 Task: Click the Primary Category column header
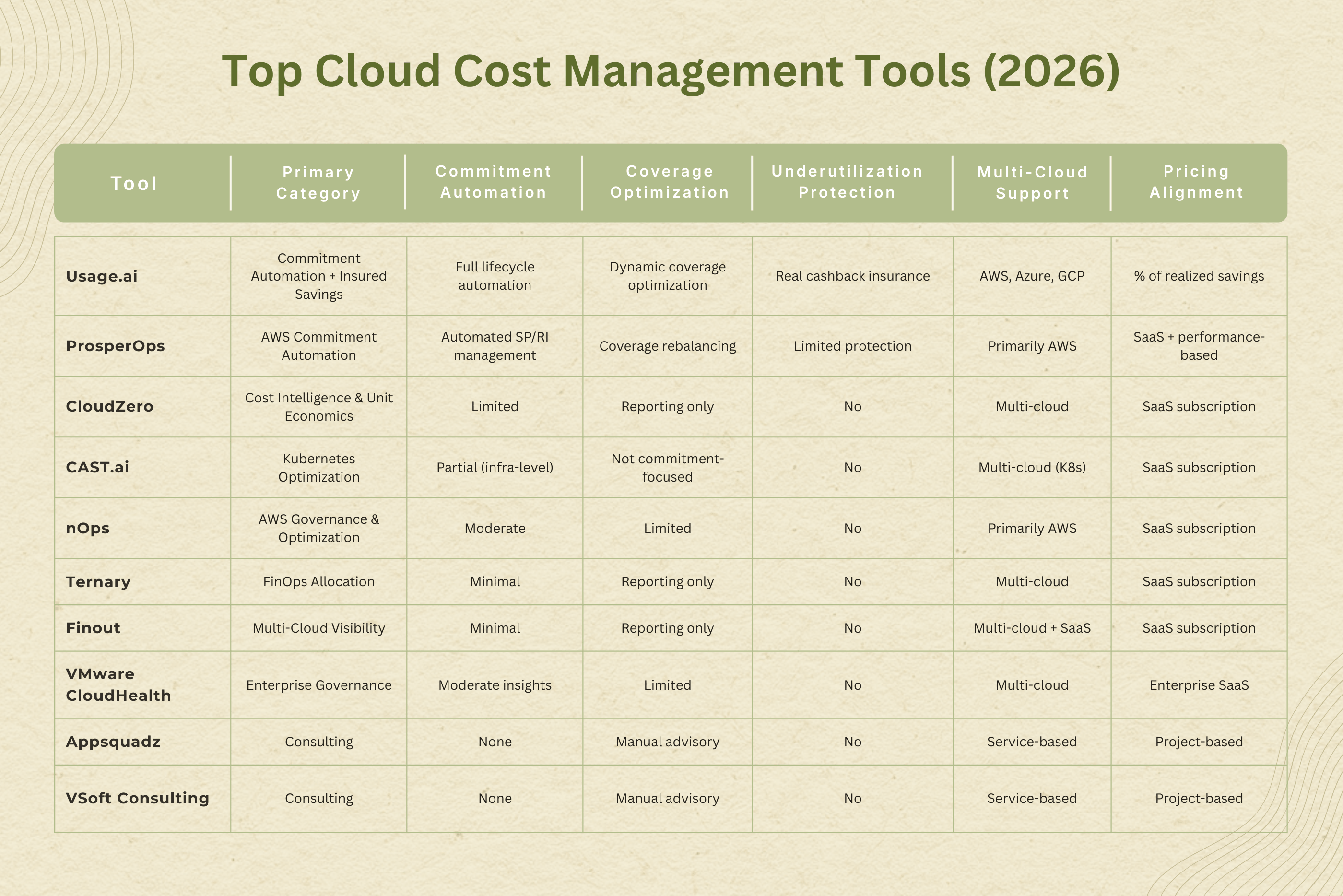318,183
